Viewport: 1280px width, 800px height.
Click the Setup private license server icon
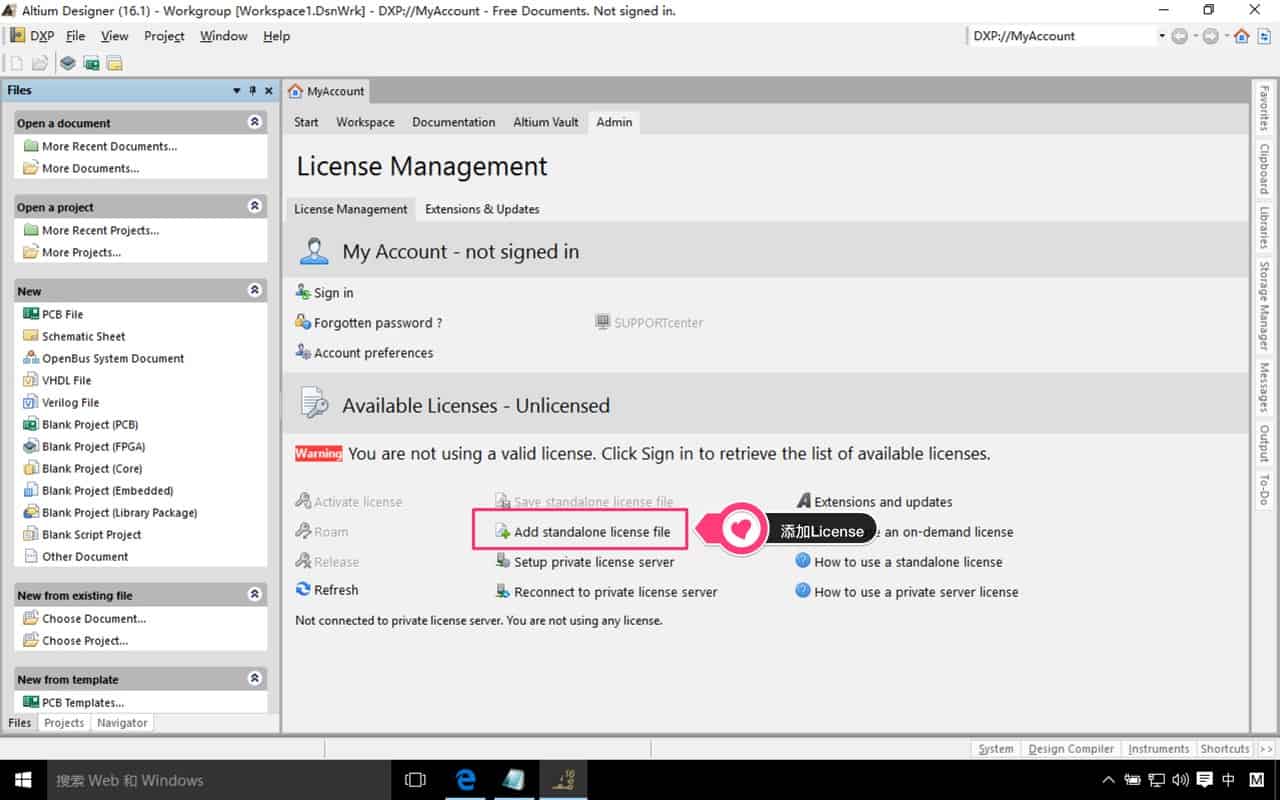point(503,562)
